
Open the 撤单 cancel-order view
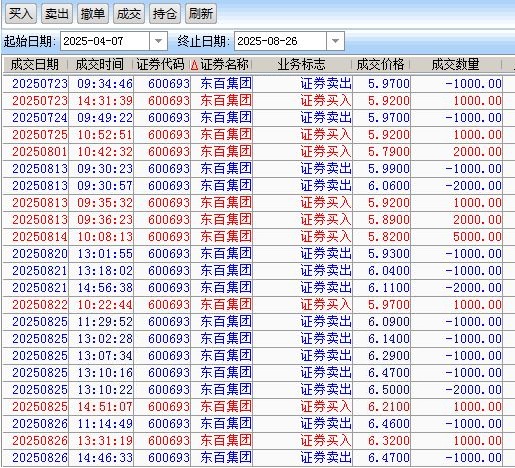93,14
